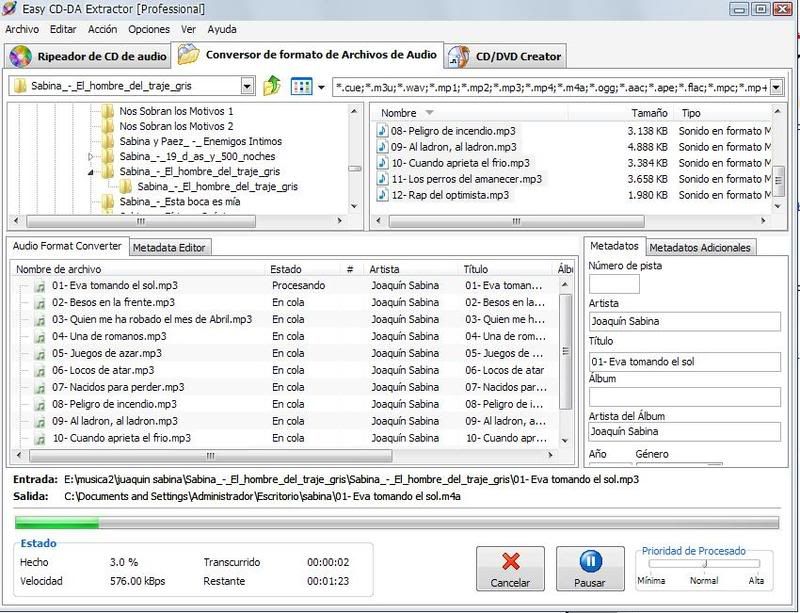Open the Ver menu
Screen dimensions: 800x613
click(x=188, y=29)
